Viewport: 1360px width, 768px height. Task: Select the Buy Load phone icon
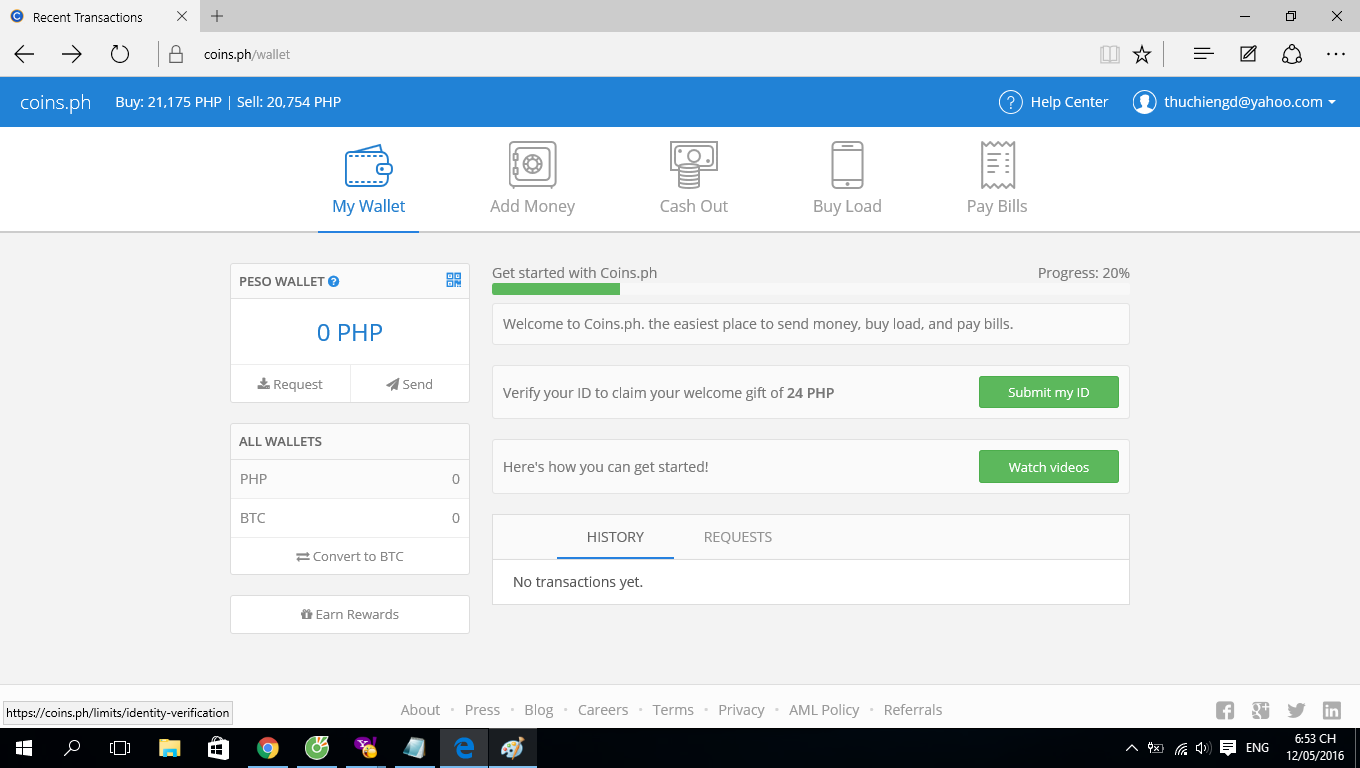coord(847,165)
